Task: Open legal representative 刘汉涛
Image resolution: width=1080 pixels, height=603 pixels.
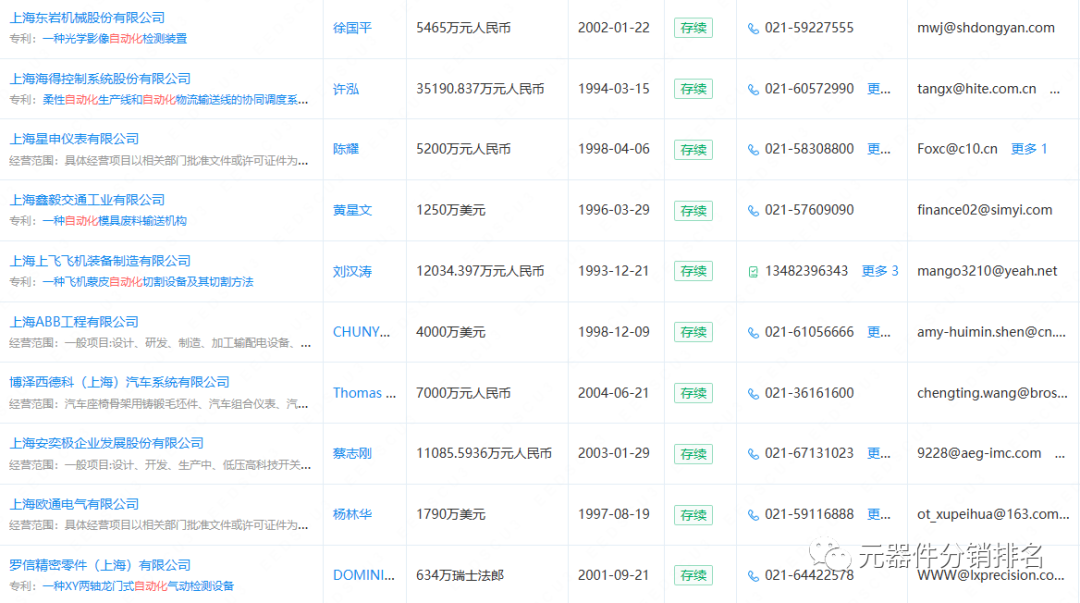Action: pos(352,271)
